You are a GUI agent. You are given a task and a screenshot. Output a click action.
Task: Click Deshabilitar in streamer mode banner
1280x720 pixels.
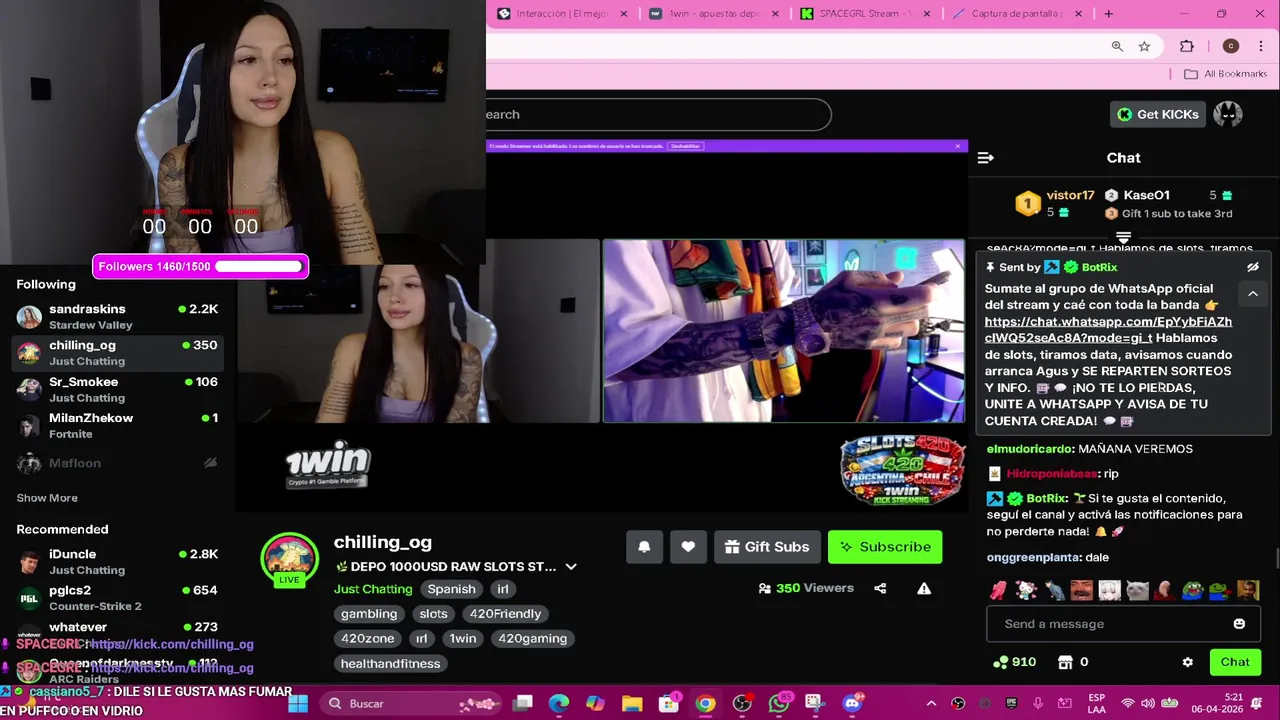686,146
